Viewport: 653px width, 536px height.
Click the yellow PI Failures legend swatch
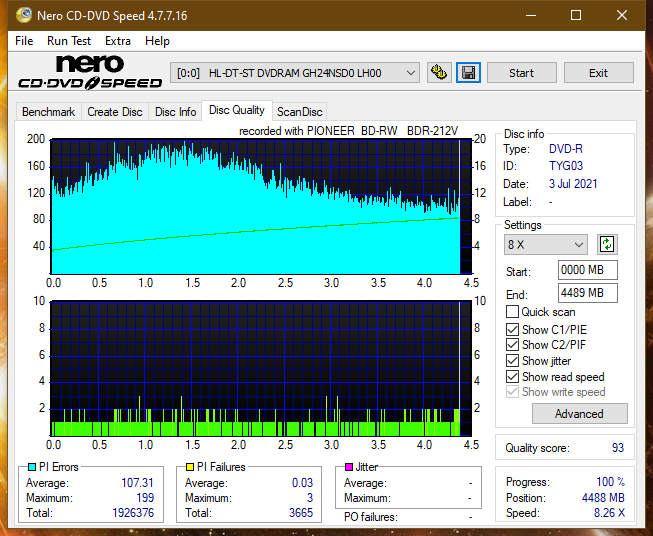point(190,467)
